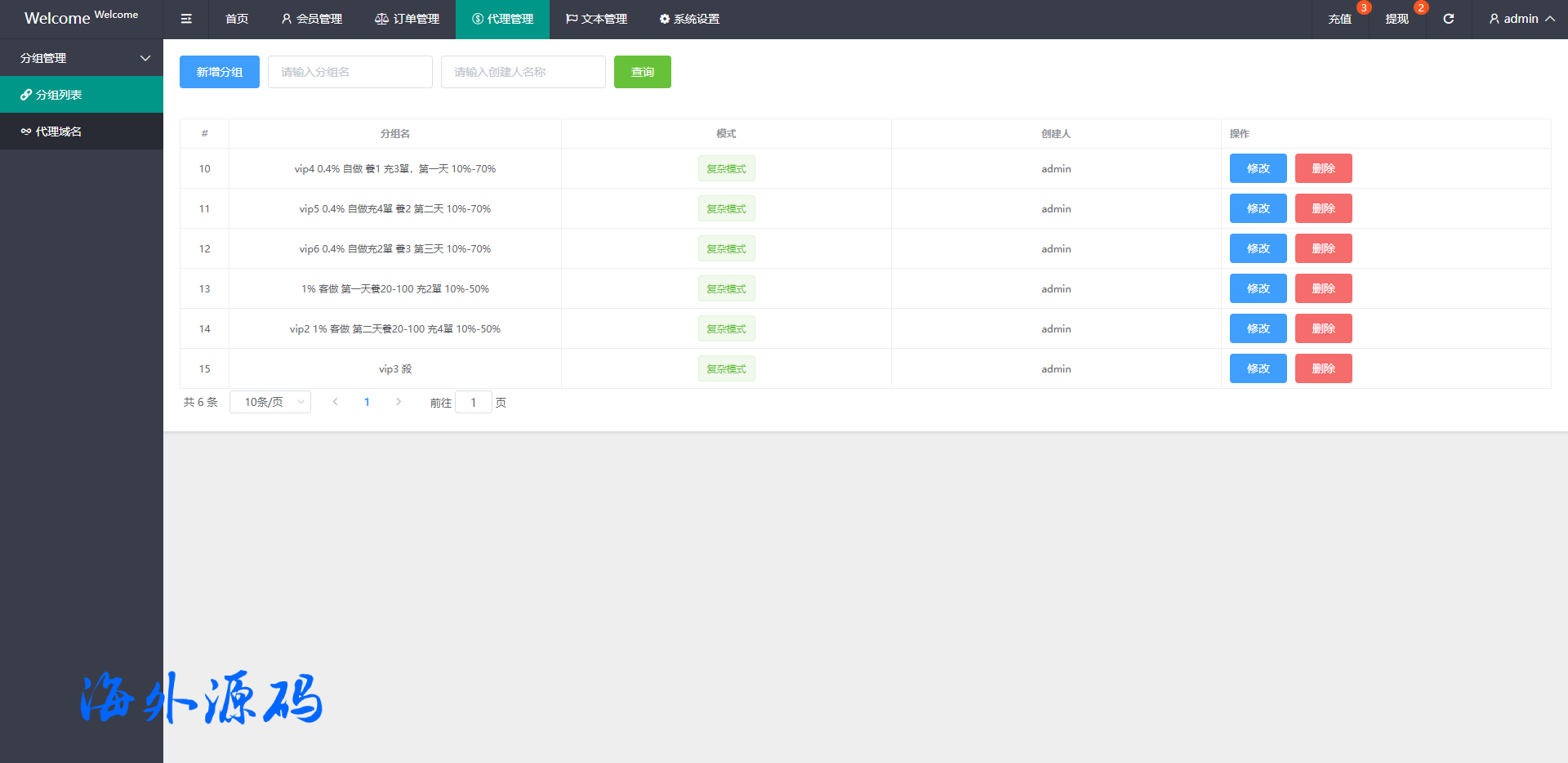
Task: Click the next page arrow
Action: 399,402
